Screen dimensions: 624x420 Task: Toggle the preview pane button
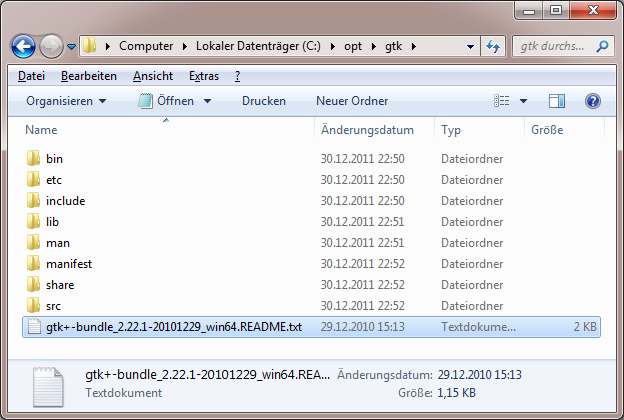coord(557,101)
